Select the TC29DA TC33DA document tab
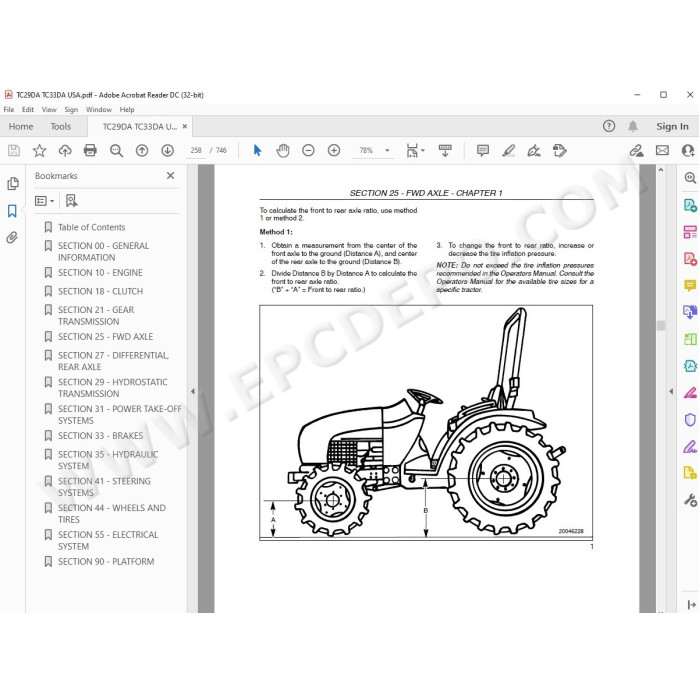This screenshot has width=700, height=700. tap(139, 126)
